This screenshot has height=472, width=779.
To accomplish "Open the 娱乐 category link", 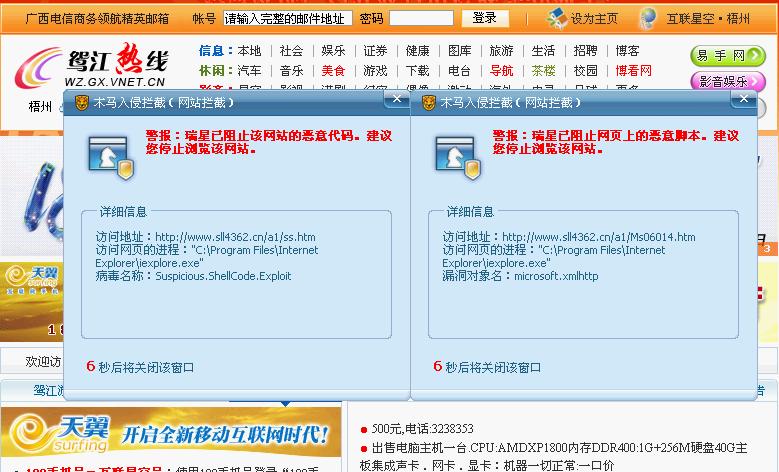I will click(x=333, y=51).
